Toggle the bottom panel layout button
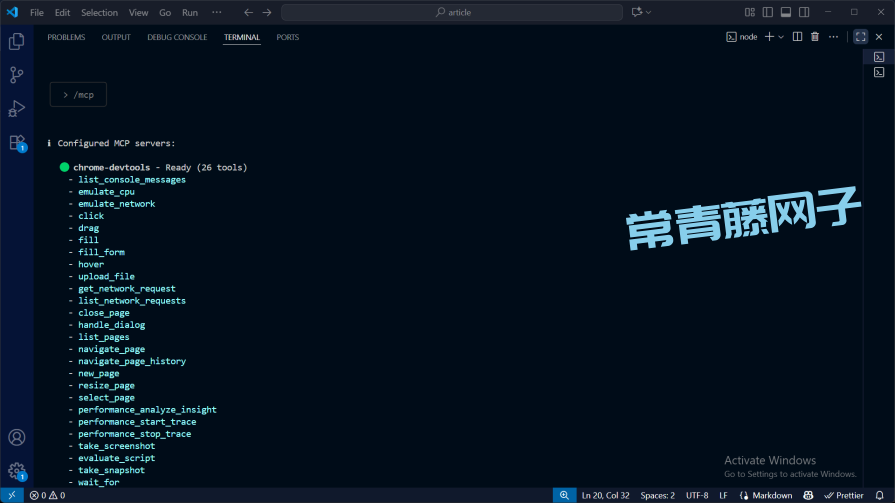 [x=786, y=12]
